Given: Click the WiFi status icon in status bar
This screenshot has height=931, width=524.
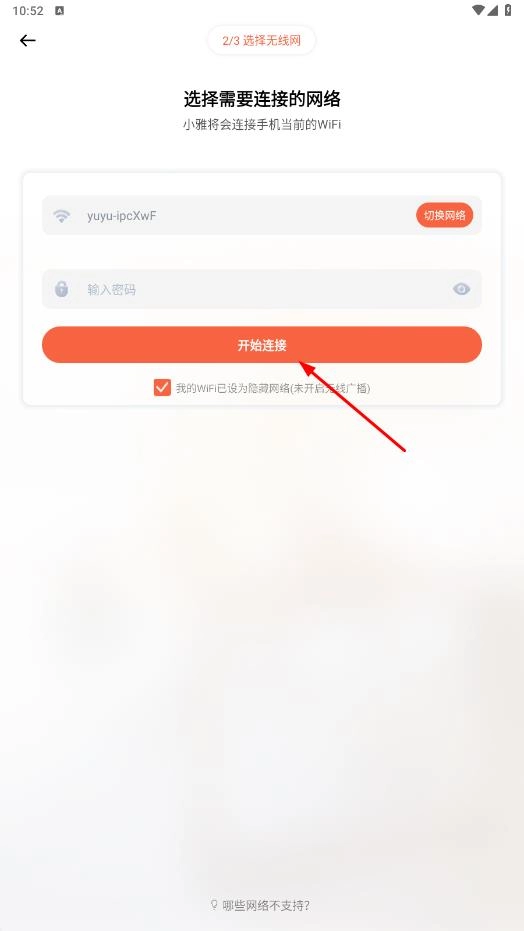Looking at the screenshot, I should click(x=478, y=10).
